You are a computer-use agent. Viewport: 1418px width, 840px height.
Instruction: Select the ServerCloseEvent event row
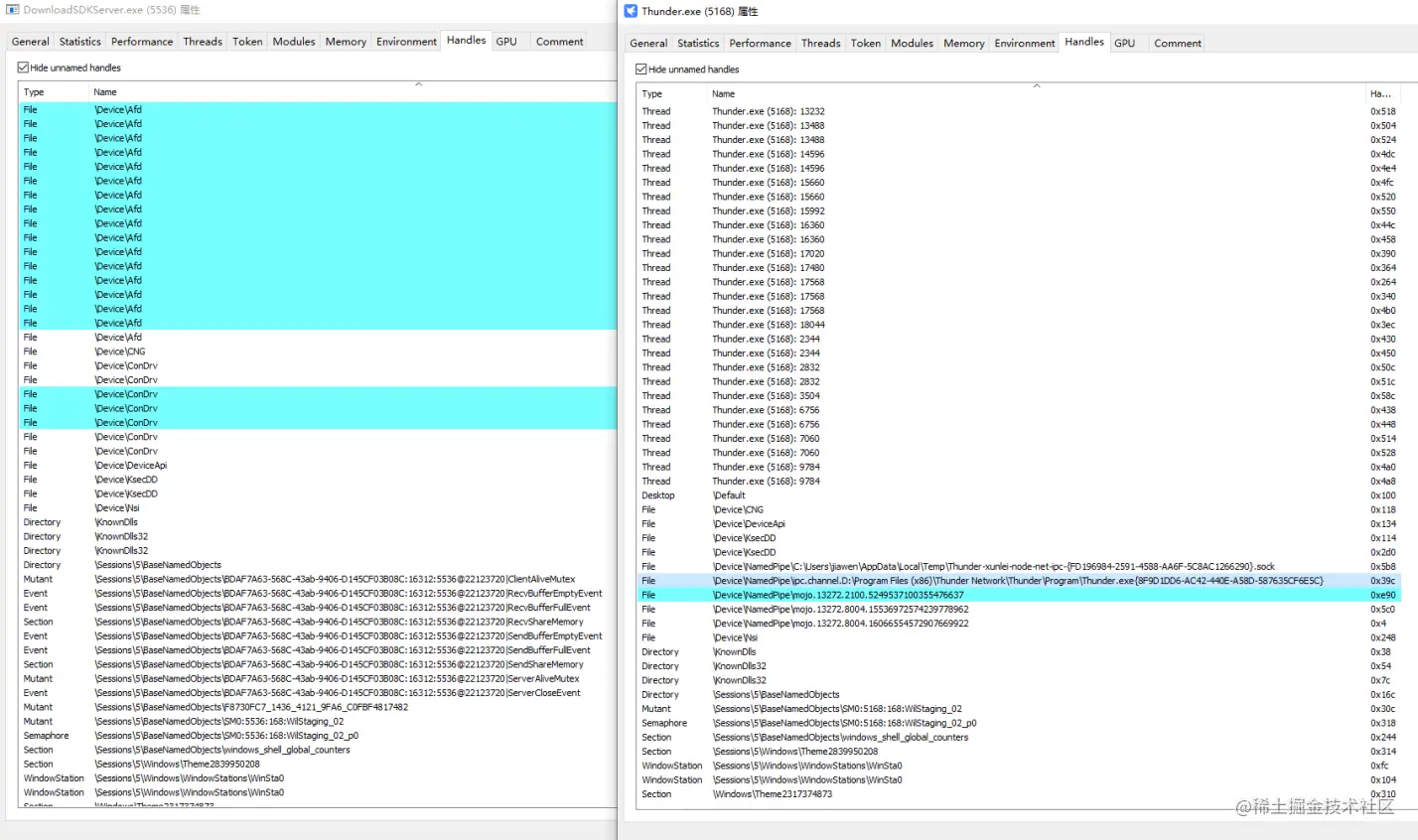point(318,693)
